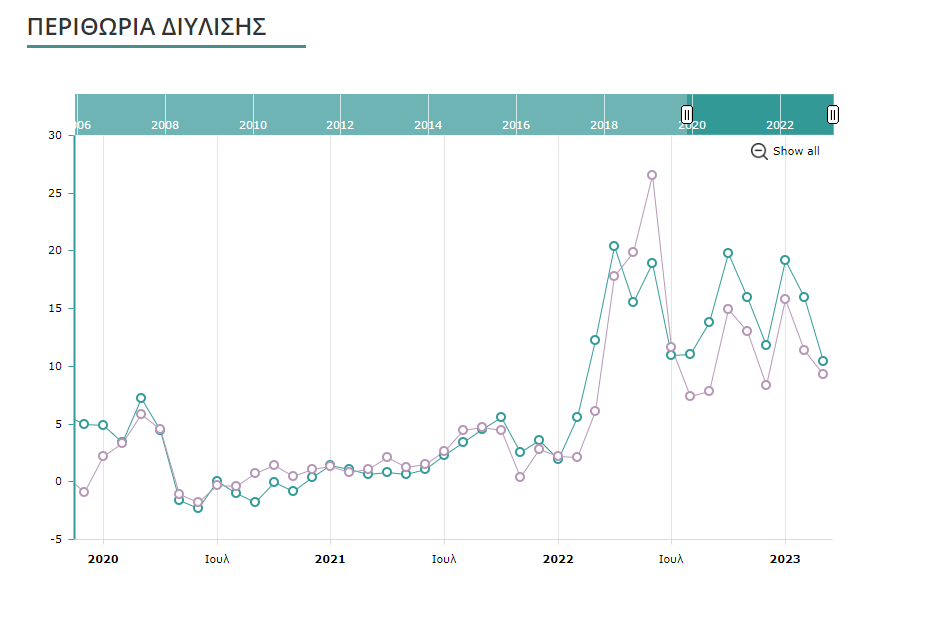The height and width of the screenshot is (621, 949).
Task: Click 2008 on the range scrollbar
Action: (x=165, y=125)
